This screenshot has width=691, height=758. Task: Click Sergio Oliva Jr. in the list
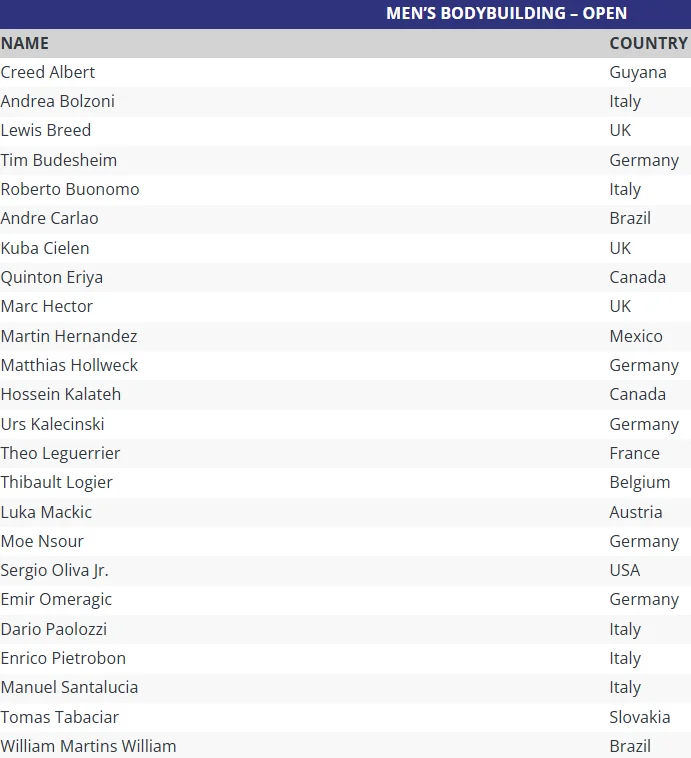(55, 570)
